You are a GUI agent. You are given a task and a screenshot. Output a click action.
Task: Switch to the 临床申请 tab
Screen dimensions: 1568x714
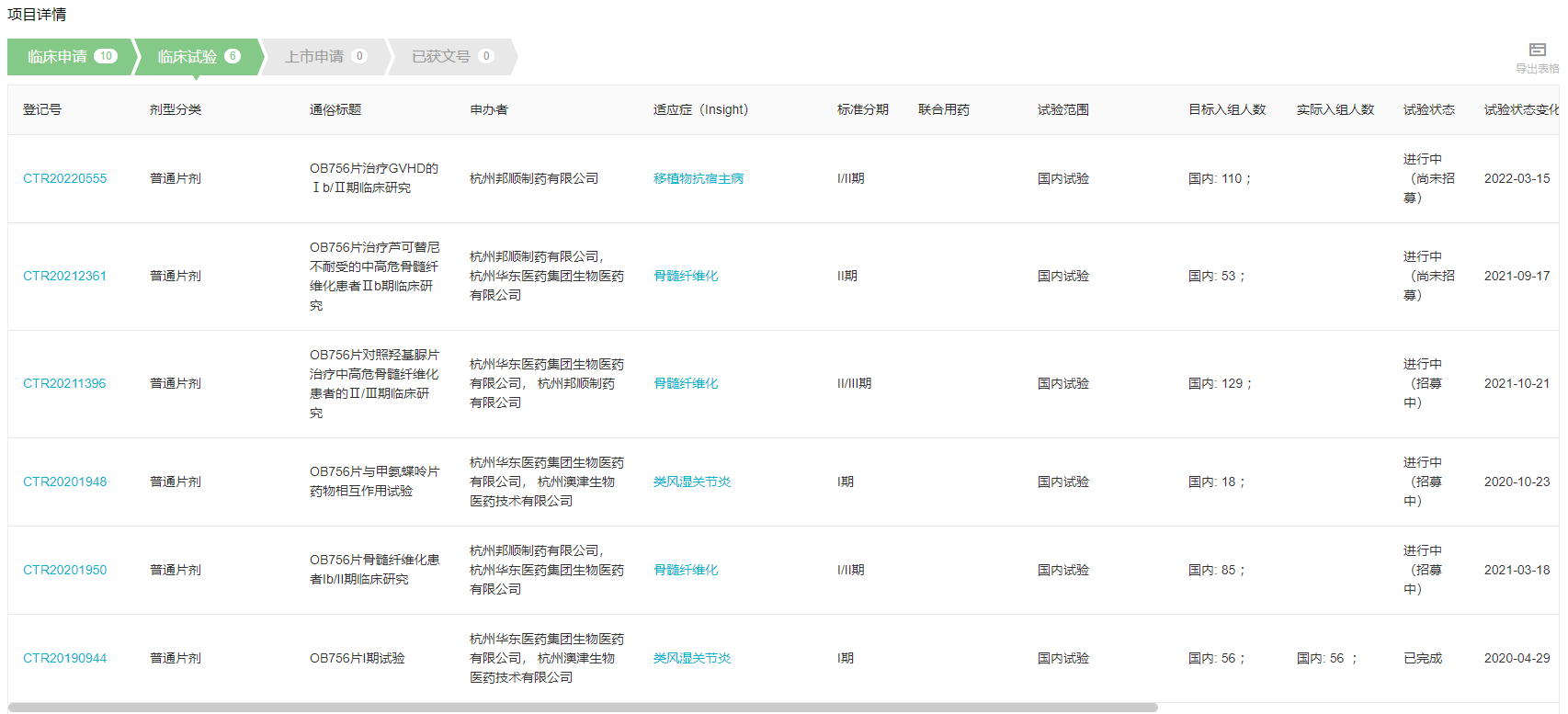71,57
